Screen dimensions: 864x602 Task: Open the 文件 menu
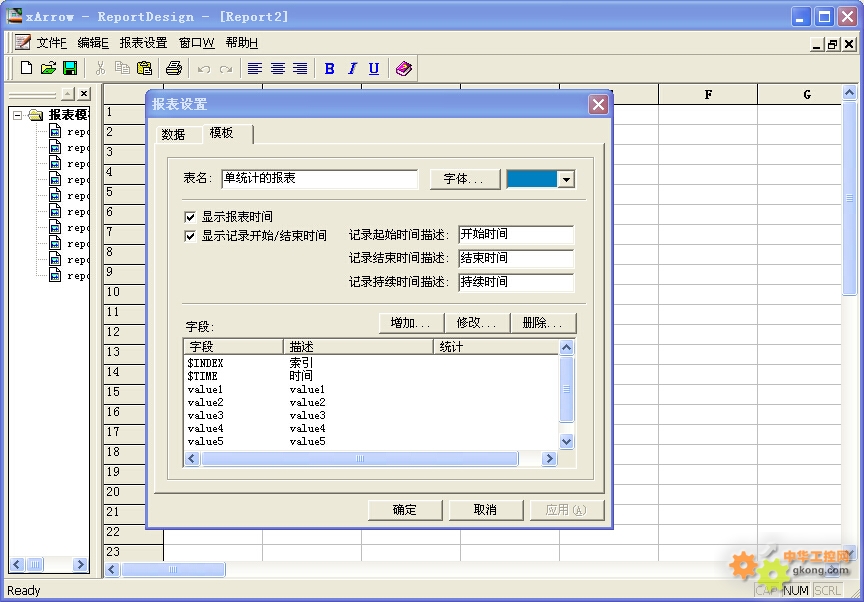point(50,43)
